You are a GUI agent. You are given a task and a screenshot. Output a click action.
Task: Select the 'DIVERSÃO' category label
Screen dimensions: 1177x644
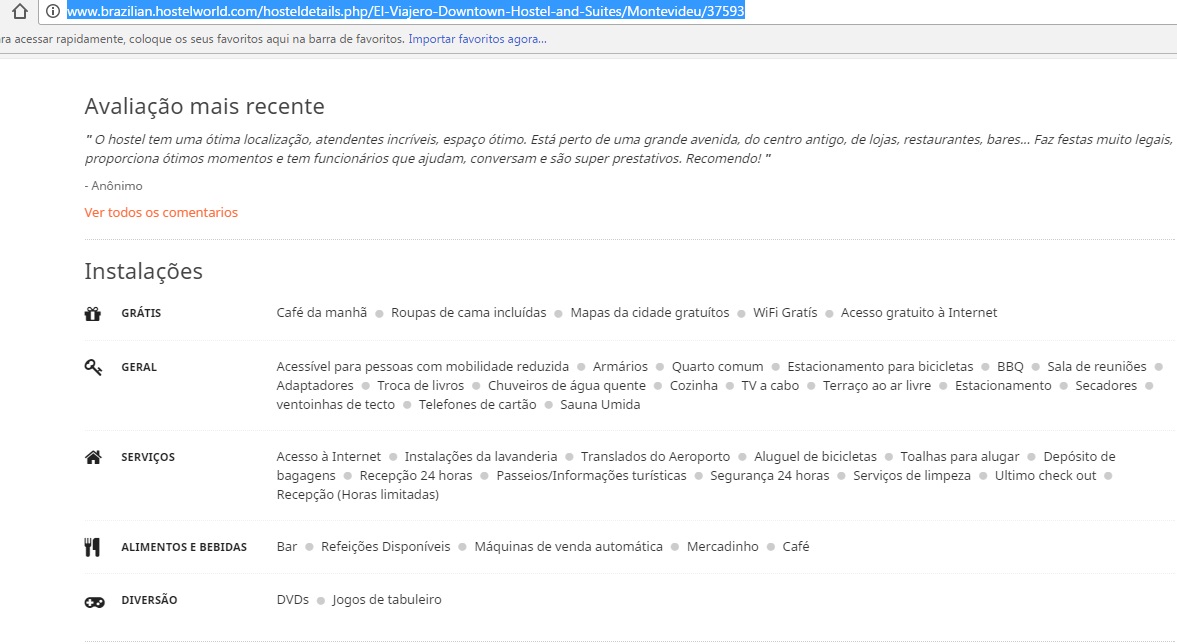point(149,600)
